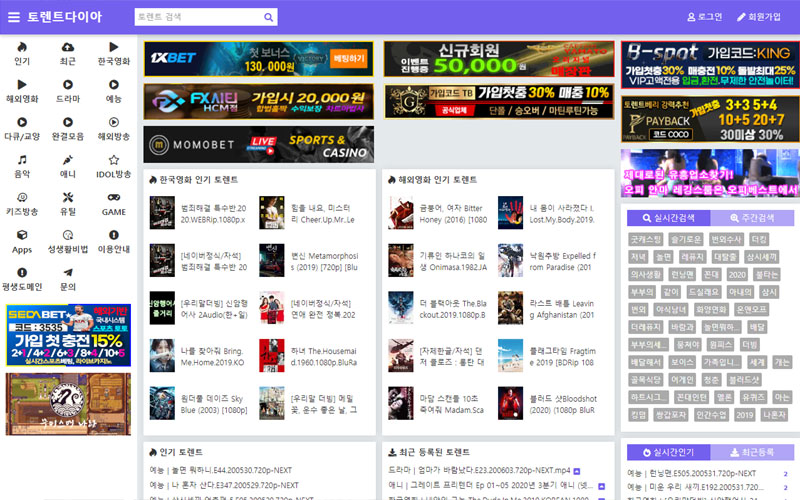Image resolution: width=800 pixels, height=500 pixels.
Task: Click the 슬기로운 search tag
Action: coord(686,240)
